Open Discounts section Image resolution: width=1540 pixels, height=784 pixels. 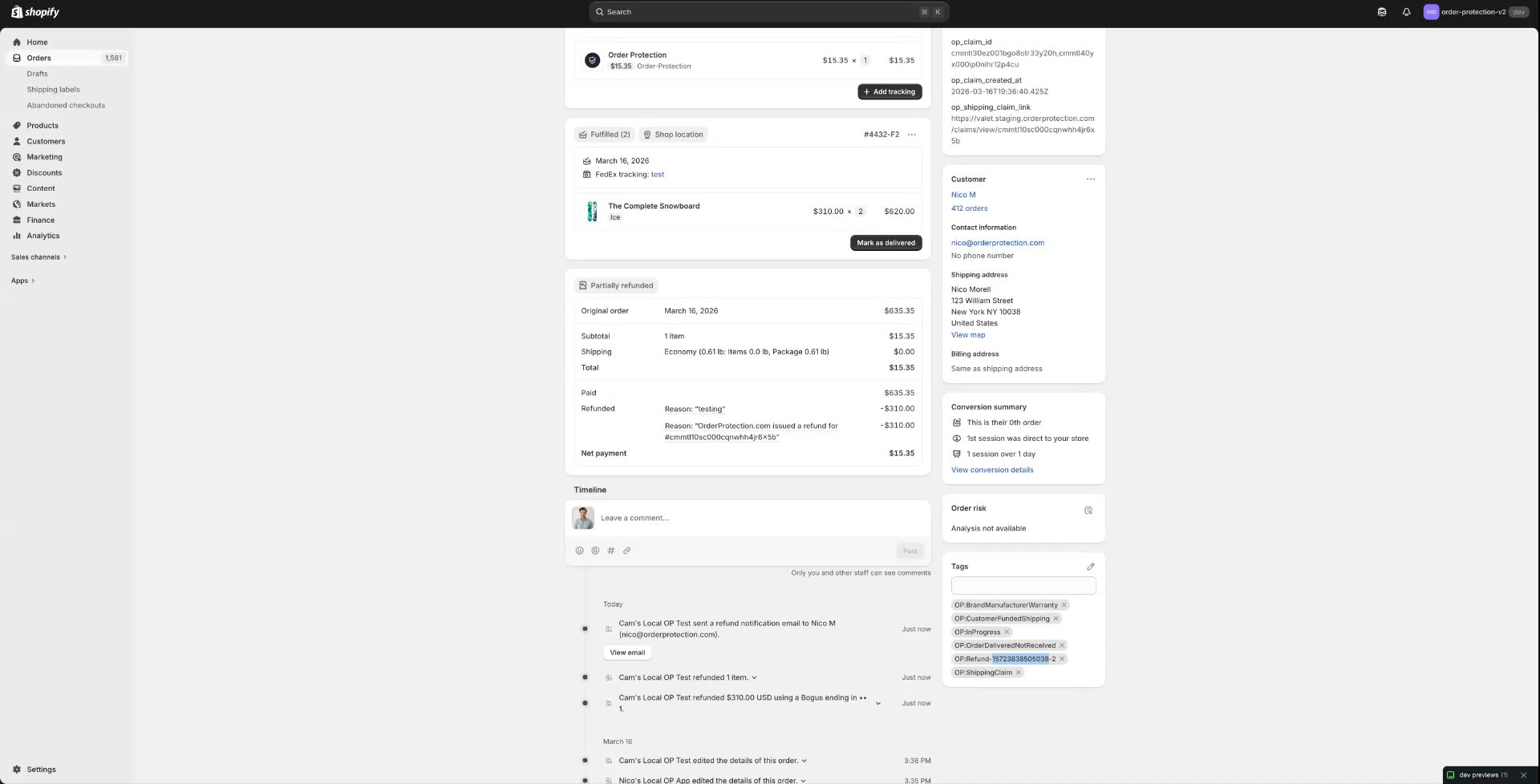point(44,172)
